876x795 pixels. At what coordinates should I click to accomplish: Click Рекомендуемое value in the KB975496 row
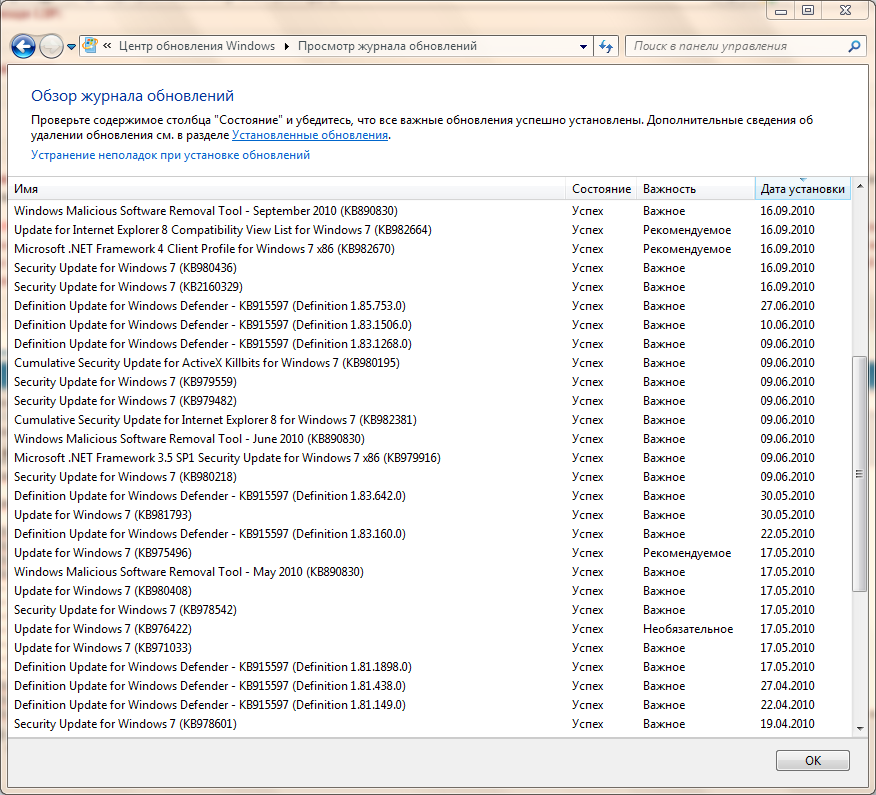tap(687, 553)
